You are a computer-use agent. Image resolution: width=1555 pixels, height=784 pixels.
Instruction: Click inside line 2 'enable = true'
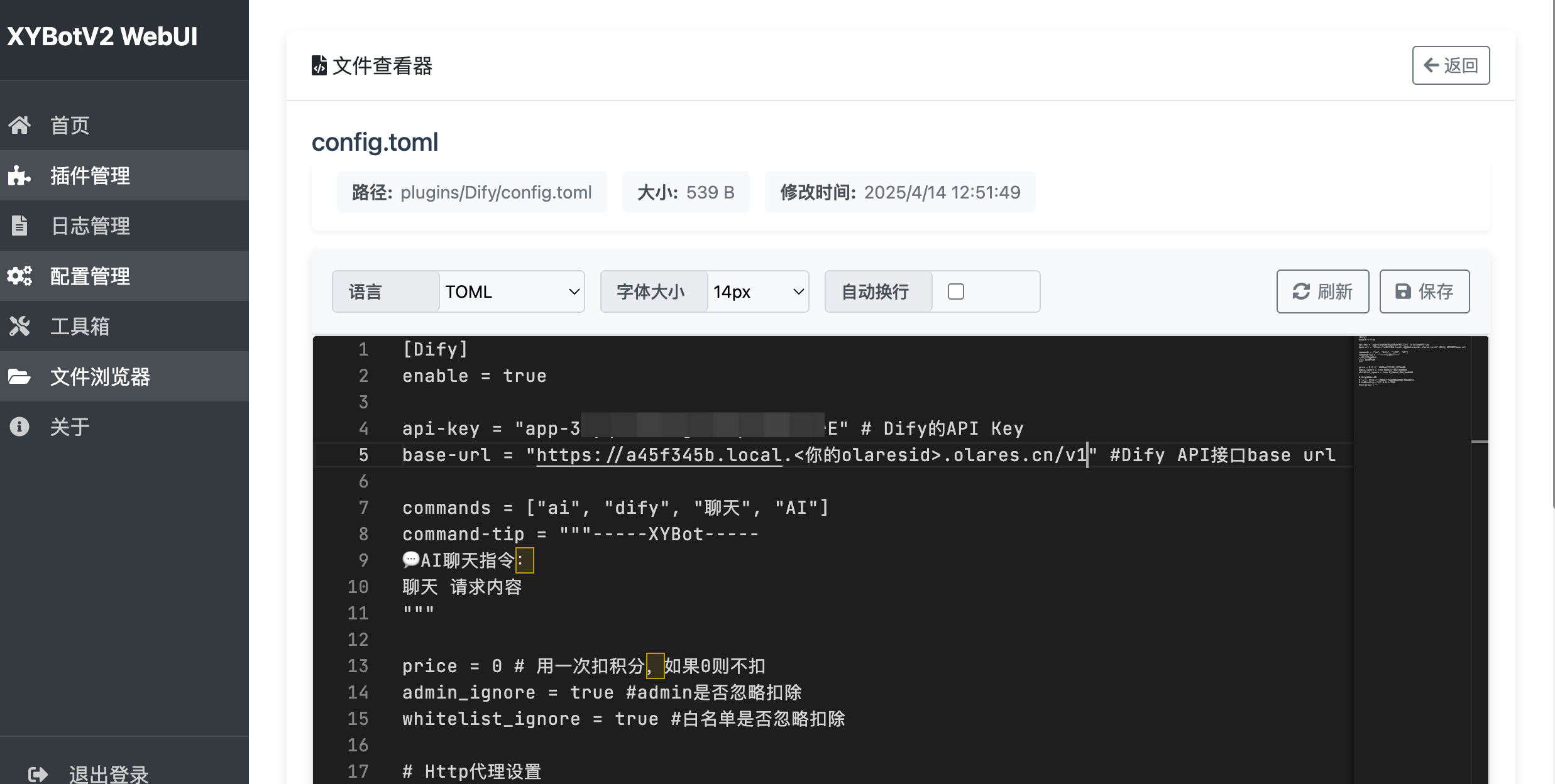[x=474, y=376]
